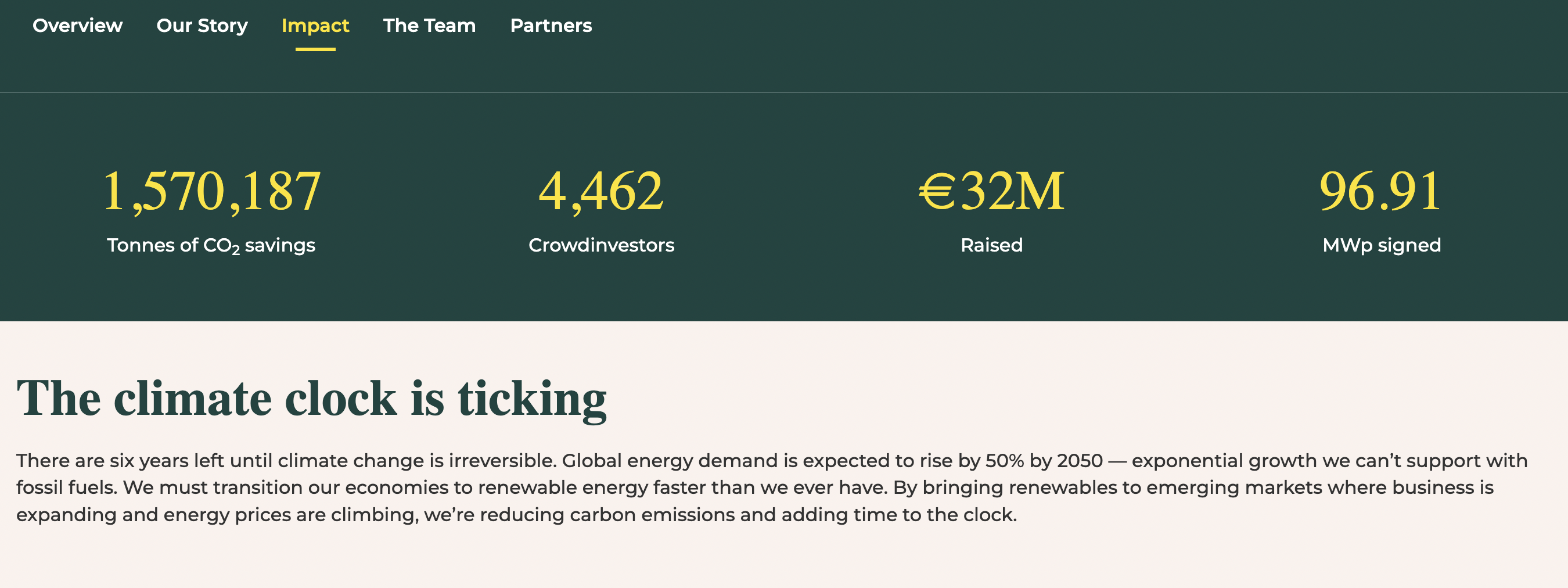Image resolution: width=1568 pixels, height=588 pixels.
Task: Select the Crowdinvestors label
Action: (602, 245)
